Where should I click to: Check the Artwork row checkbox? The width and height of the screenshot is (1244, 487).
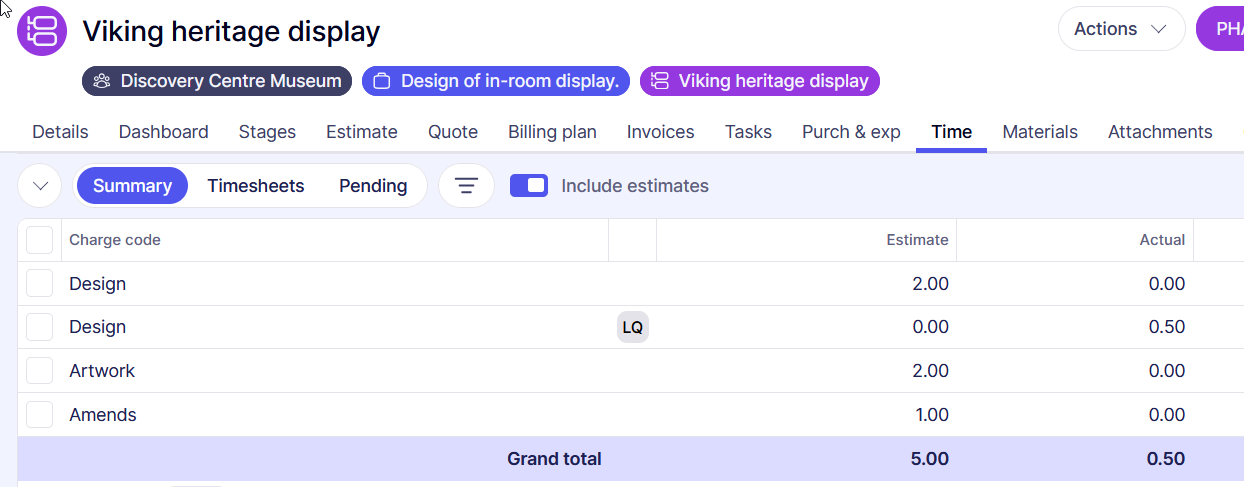(39, 371)
